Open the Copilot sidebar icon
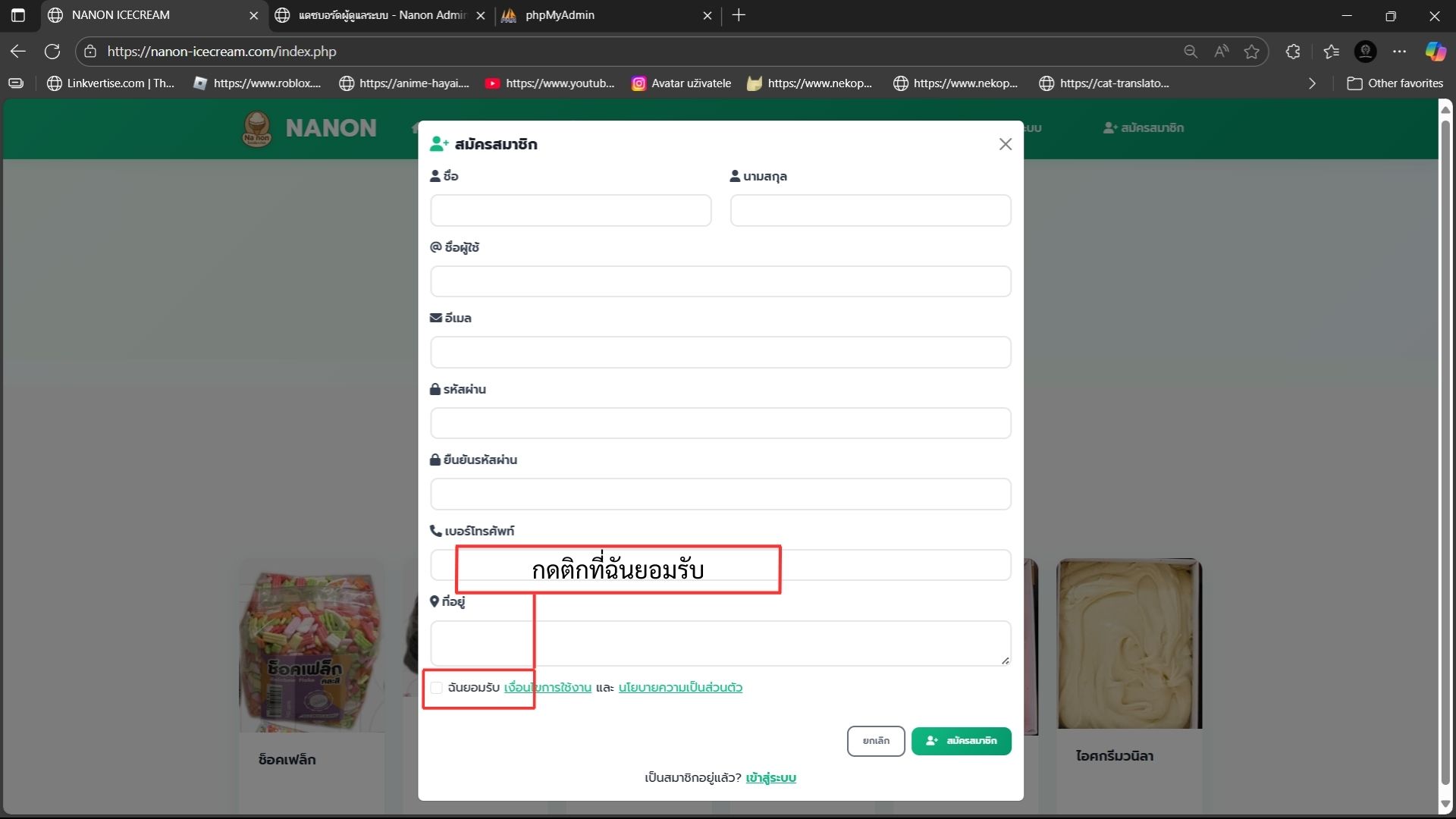This screenshot has width=1456, height=819. 1435,52
